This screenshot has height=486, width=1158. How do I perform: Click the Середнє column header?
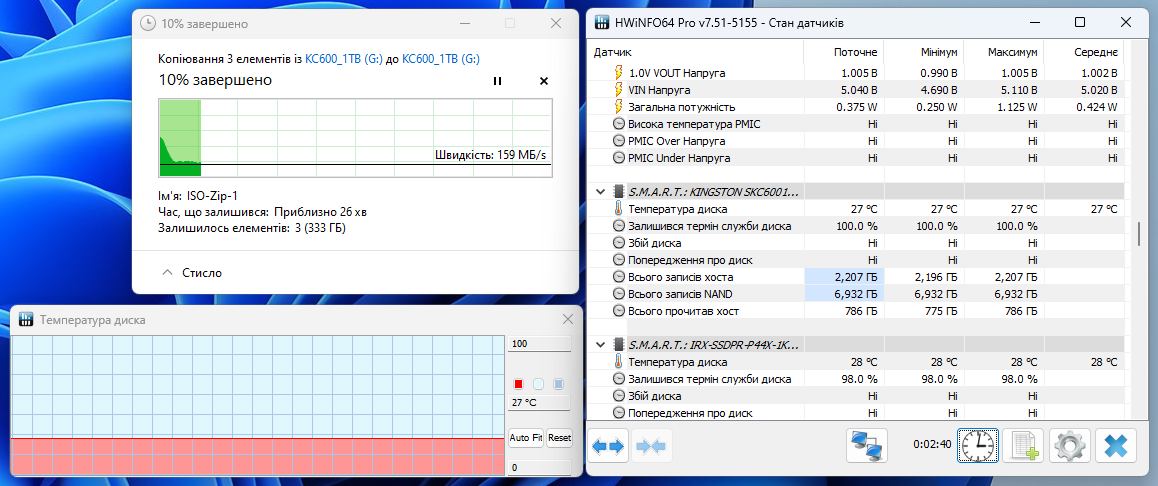click(x=1086, y=53)
